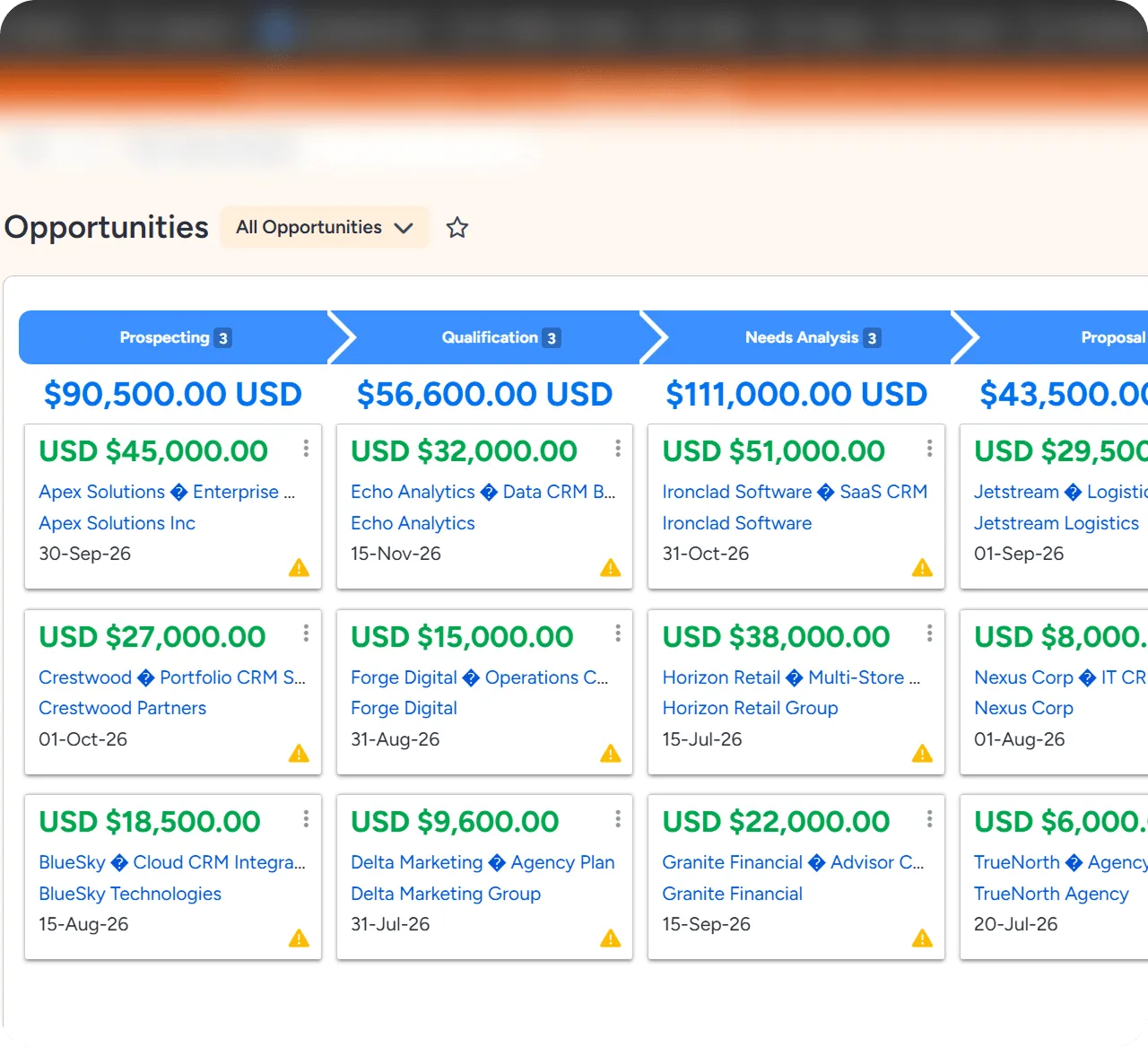Click warning icon on Crestwood card
This screenshot has width=1148, height=1048.
pos(299,754)
